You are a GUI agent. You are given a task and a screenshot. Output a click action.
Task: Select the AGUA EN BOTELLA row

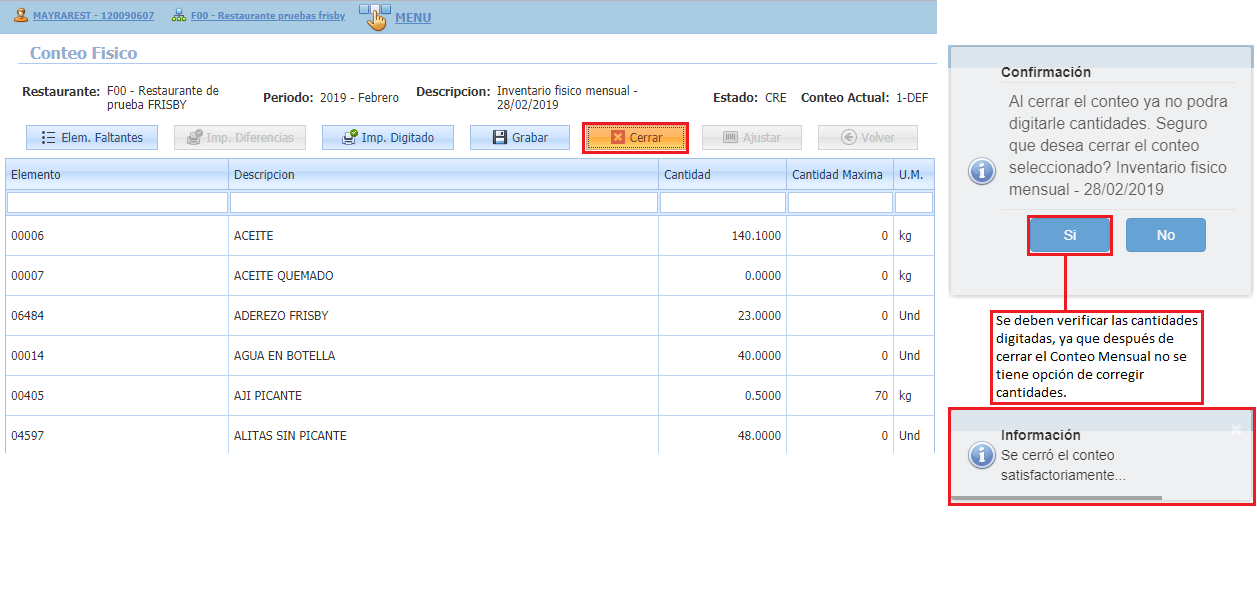coord(470,356)
